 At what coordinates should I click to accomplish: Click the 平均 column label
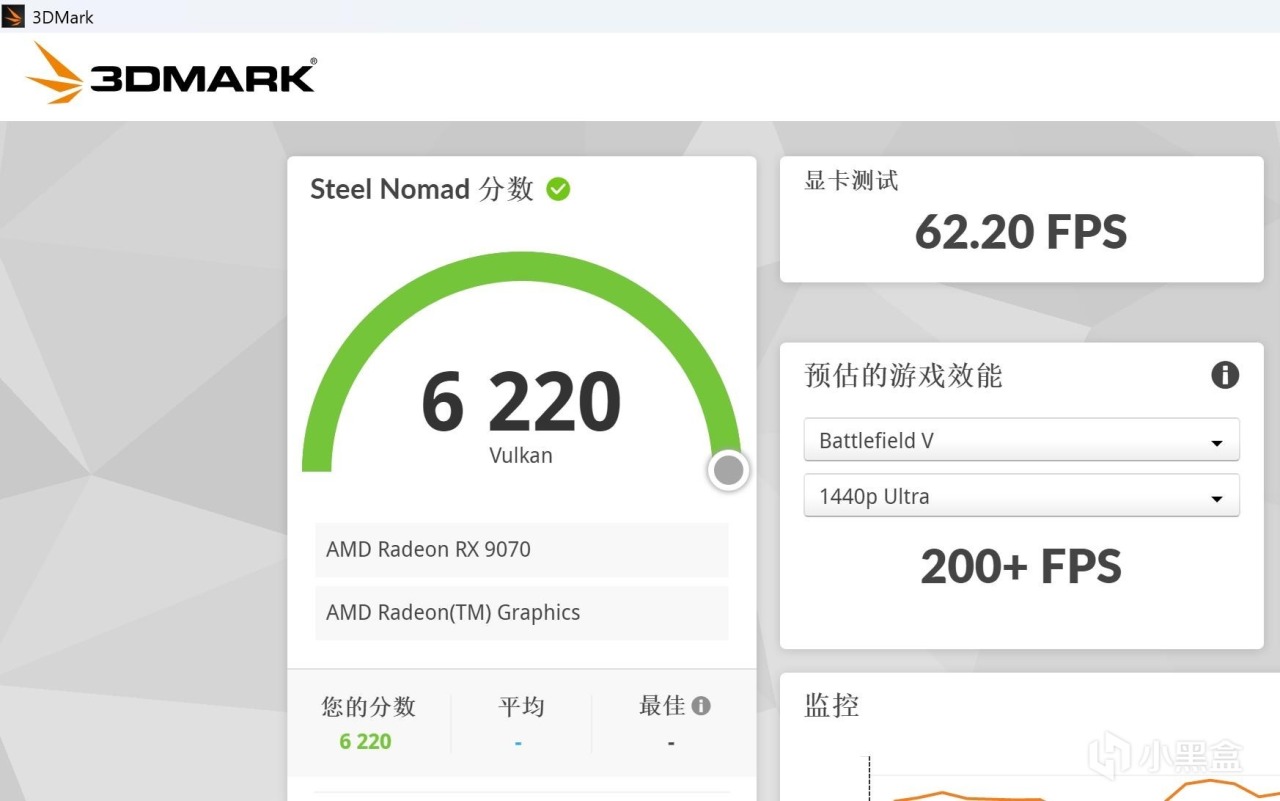(521, 707)
